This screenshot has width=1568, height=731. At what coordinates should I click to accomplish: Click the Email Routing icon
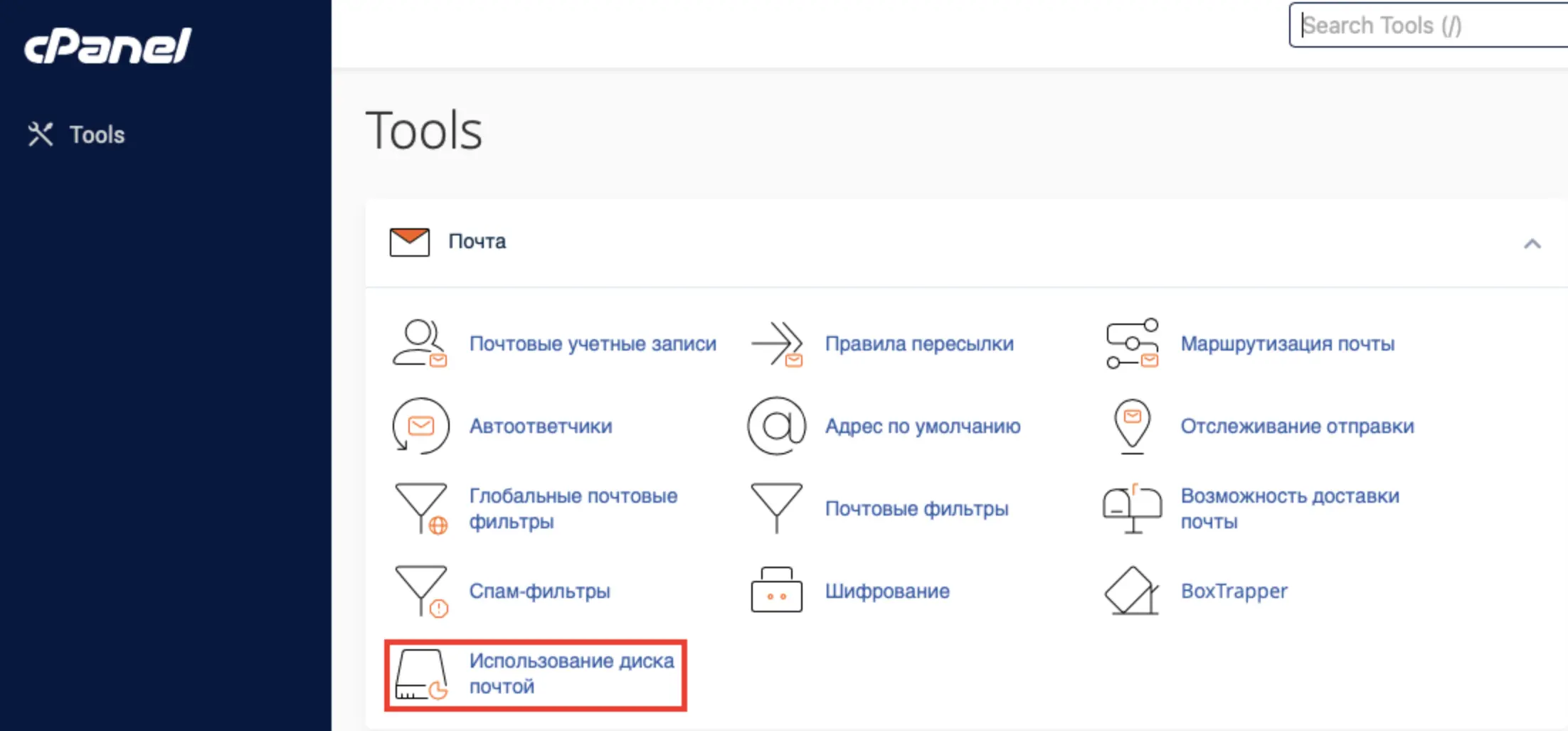[x=1131, y=343]
